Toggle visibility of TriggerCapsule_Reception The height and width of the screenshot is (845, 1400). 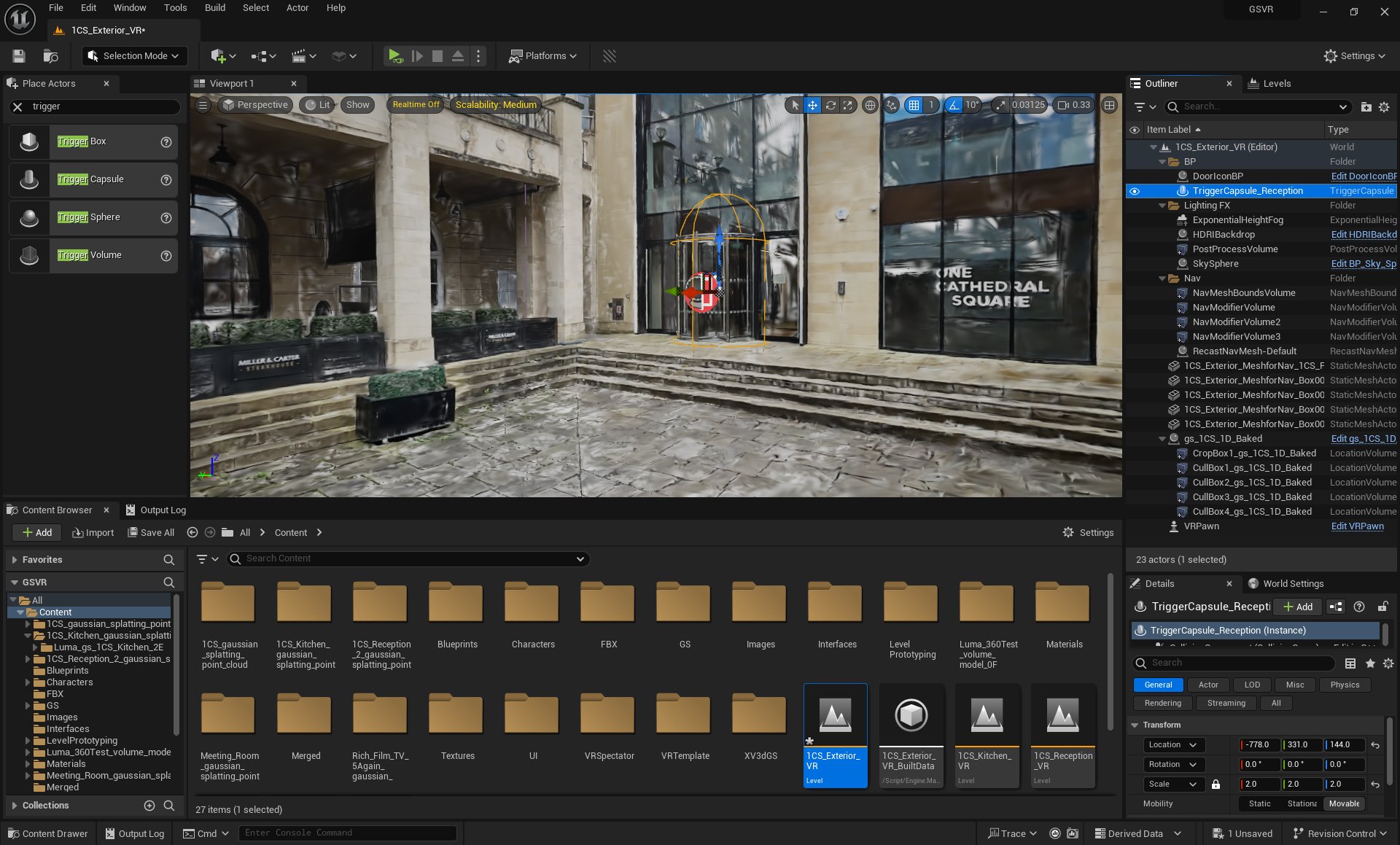[1135, 191]
